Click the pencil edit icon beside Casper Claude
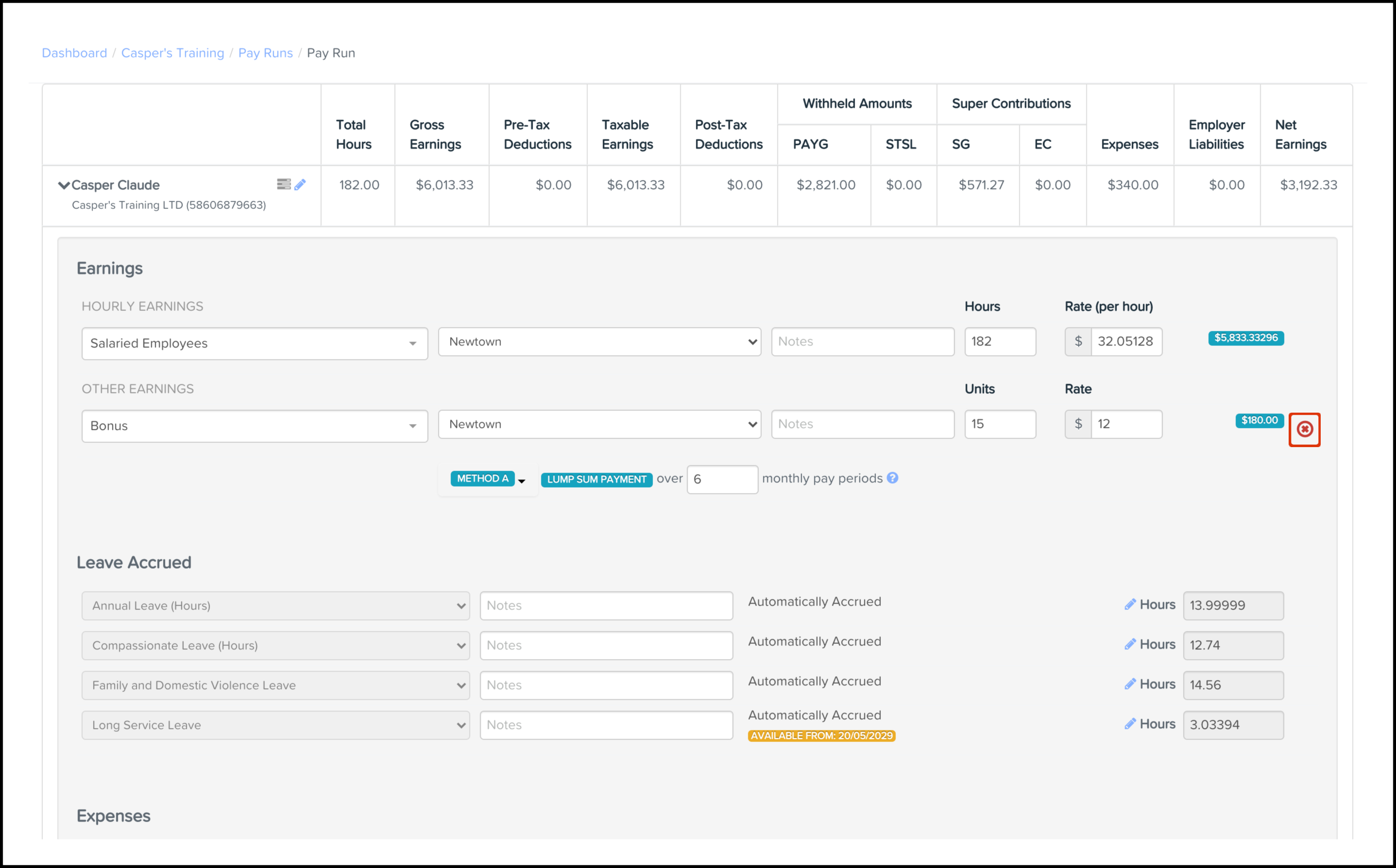 click(x=300, y=184)
